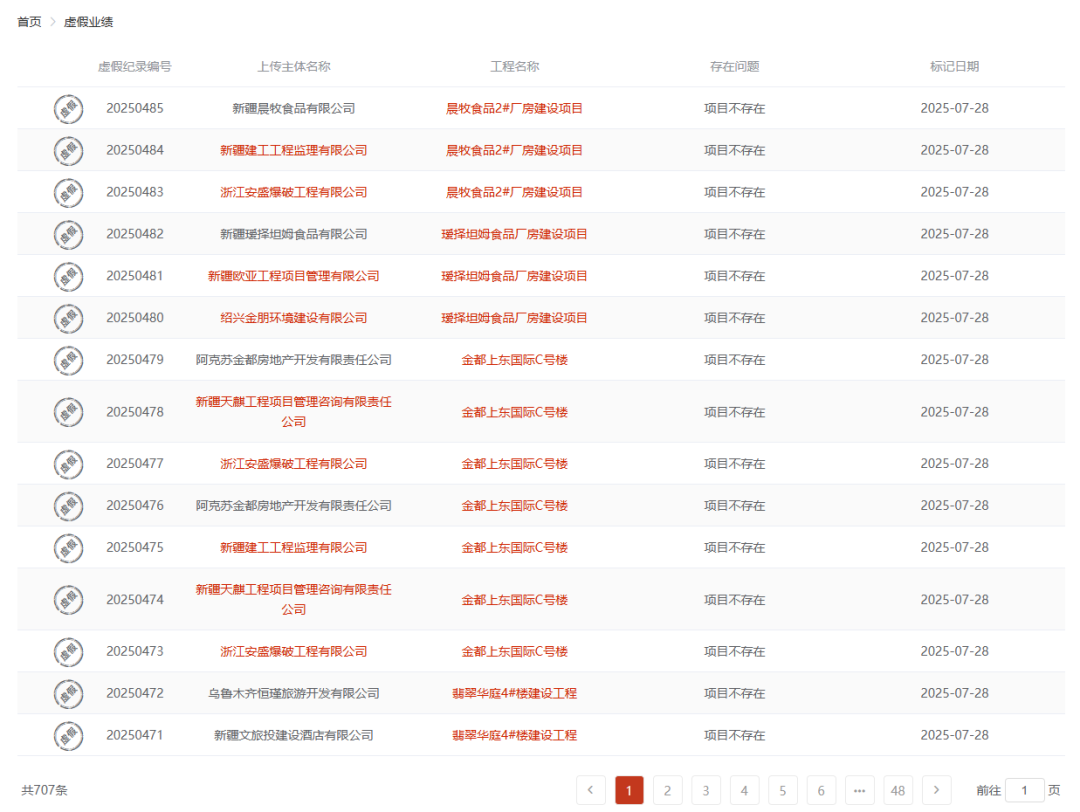Click the 虚假纪录编号 column header

134,66
